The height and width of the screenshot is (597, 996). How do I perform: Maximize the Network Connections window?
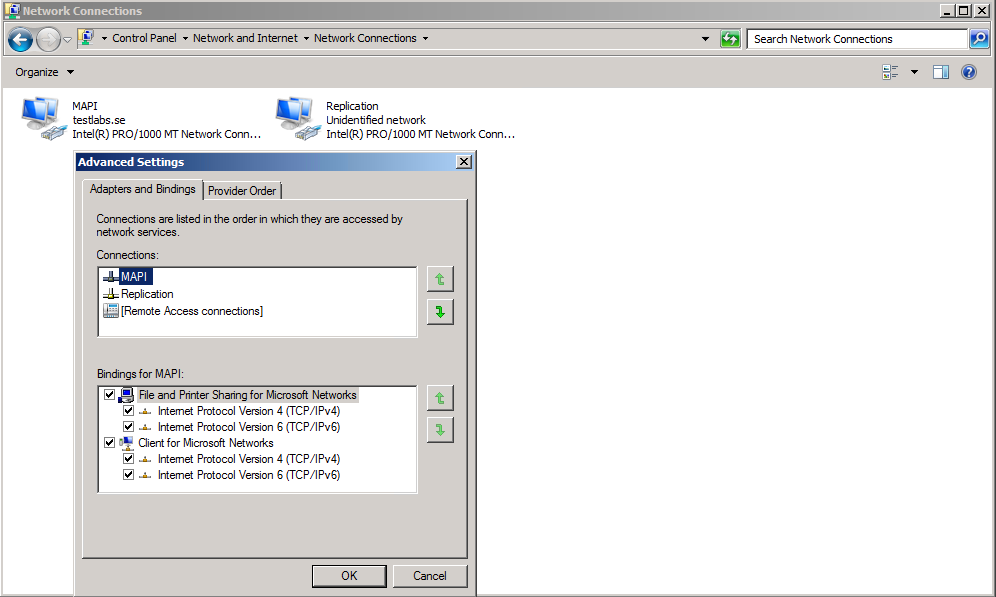click(x=964, y=11)
